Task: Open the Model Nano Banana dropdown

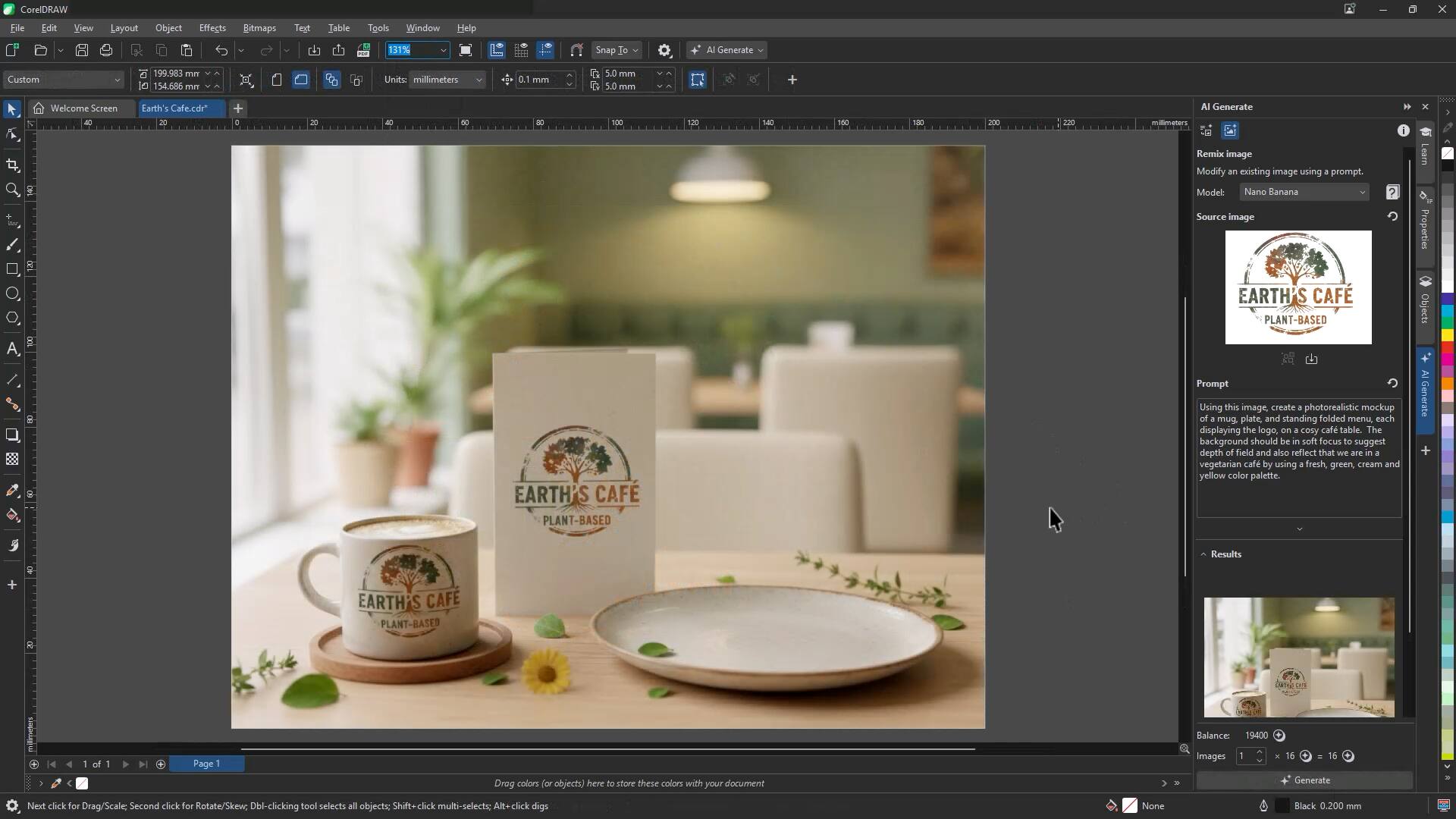Action: click(1304, 192)
